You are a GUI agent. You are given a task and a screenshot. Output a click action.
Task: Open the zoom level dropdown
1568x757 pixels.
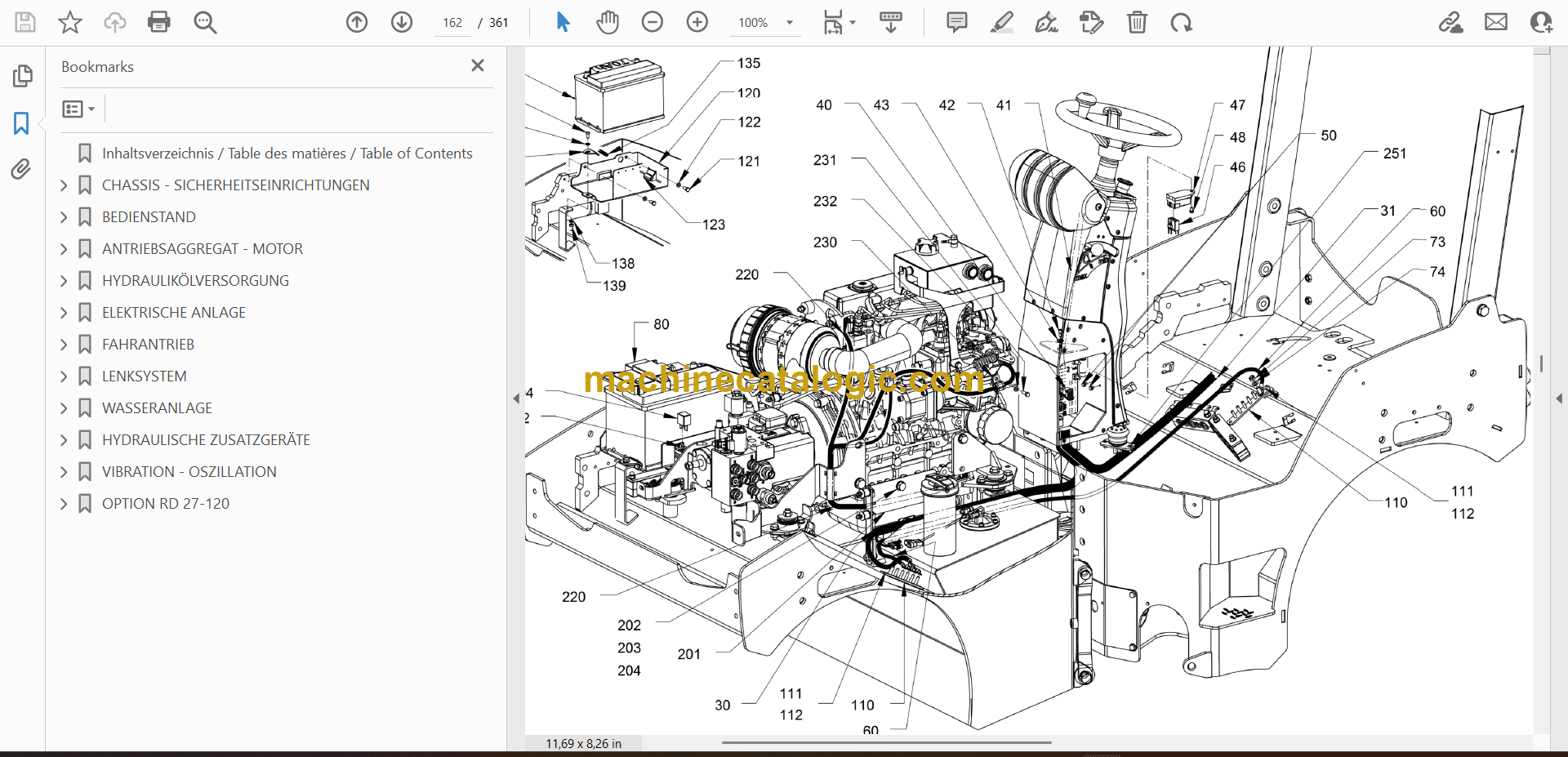pos(790,23)
